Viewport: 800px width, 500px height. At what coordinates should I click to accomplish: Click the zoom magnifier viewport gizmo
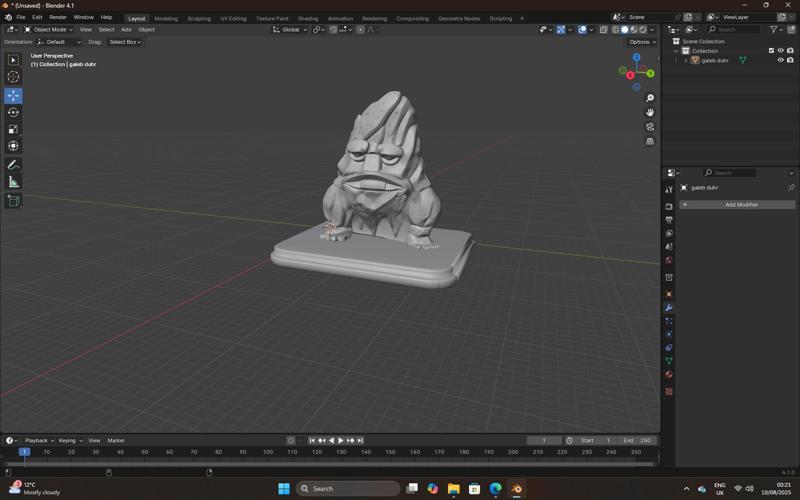(x=650, y=98)
